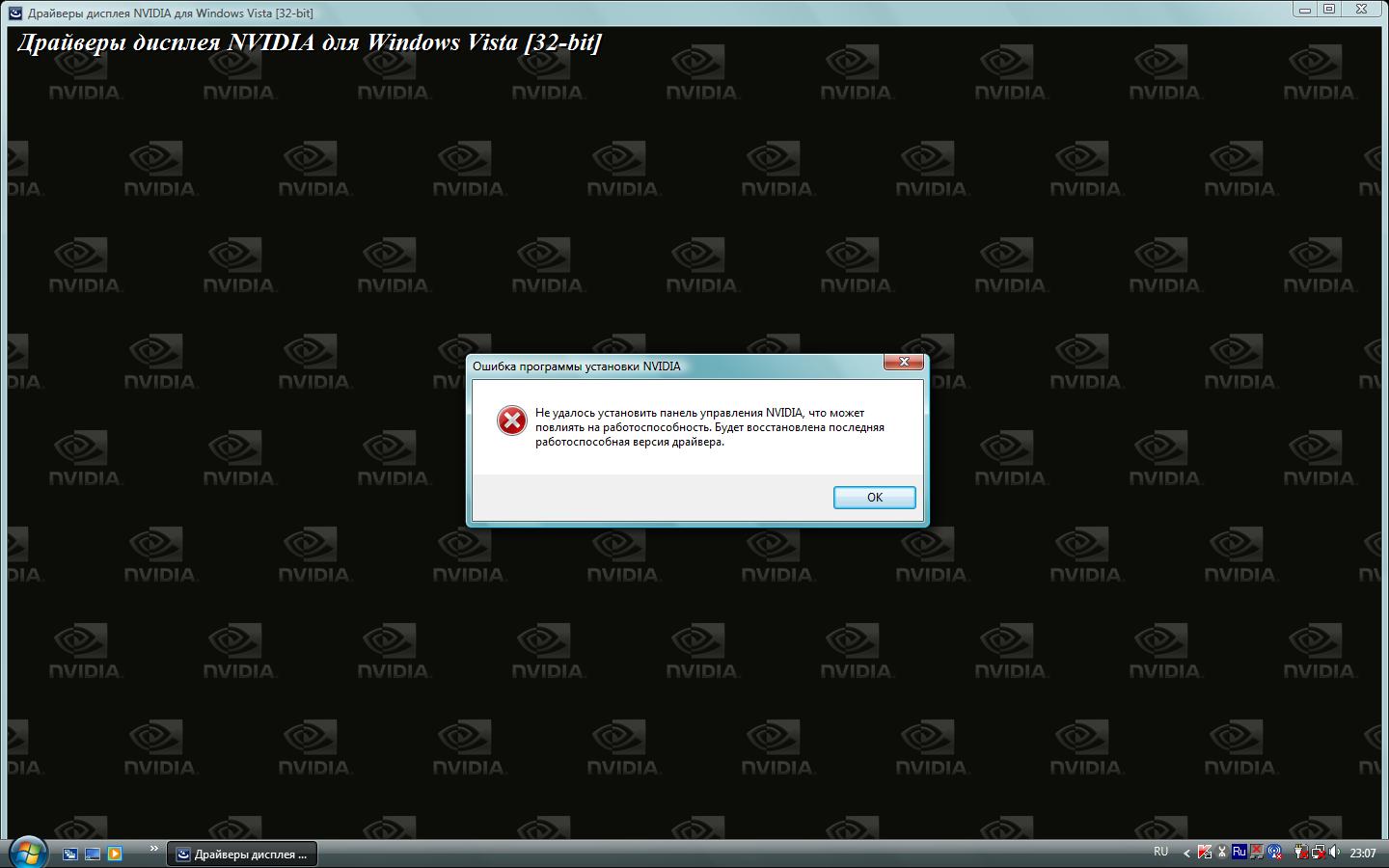Click Show desktop quick launch icon

[93, 854]
